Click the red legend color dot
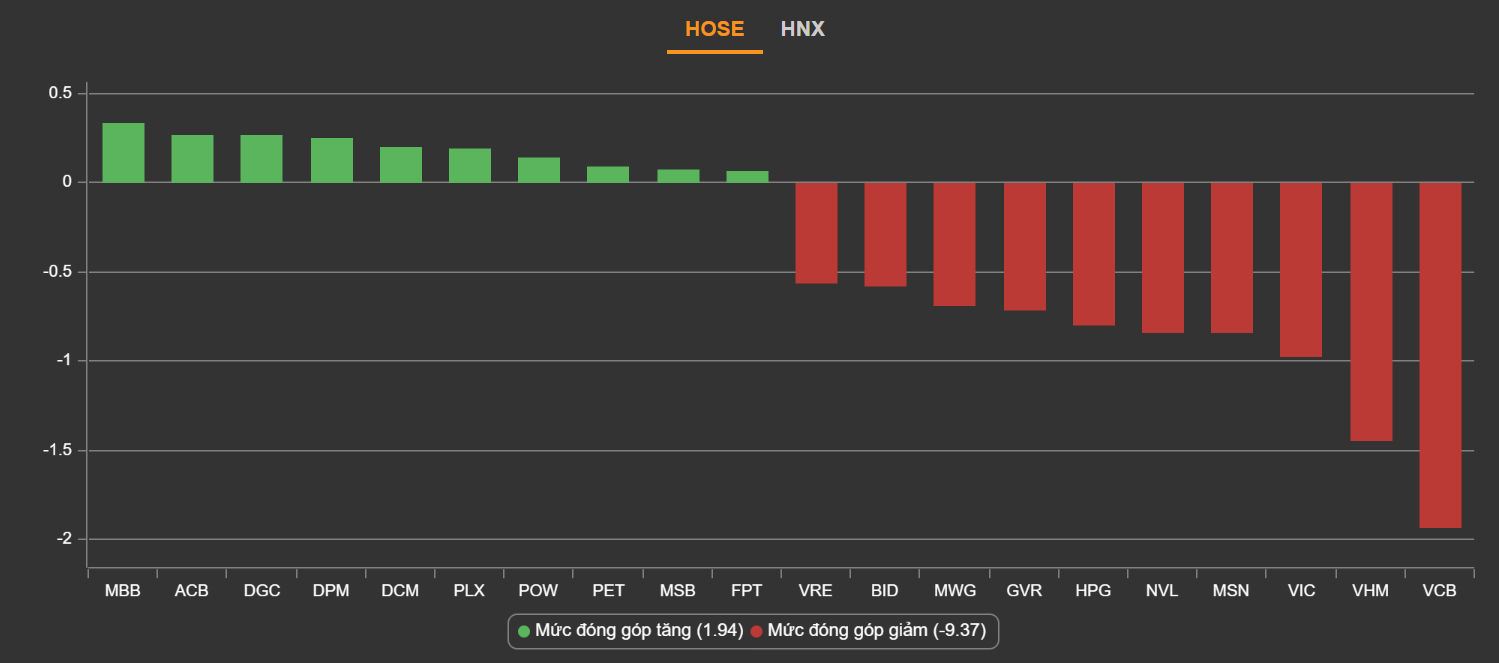Screen dimensions: 1499x663 point(757,631)
